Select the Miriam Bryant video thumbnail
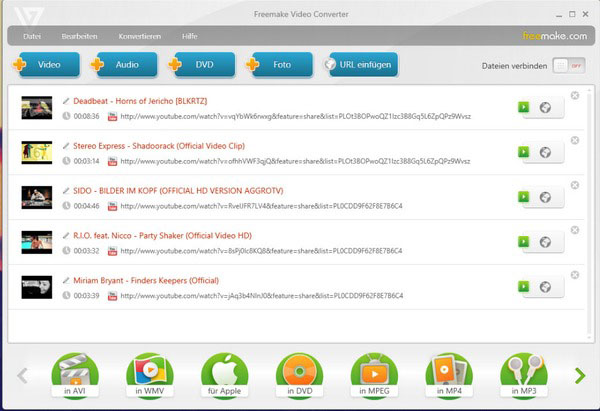This screenshot has height=411, width=600. tap(37, 287)
